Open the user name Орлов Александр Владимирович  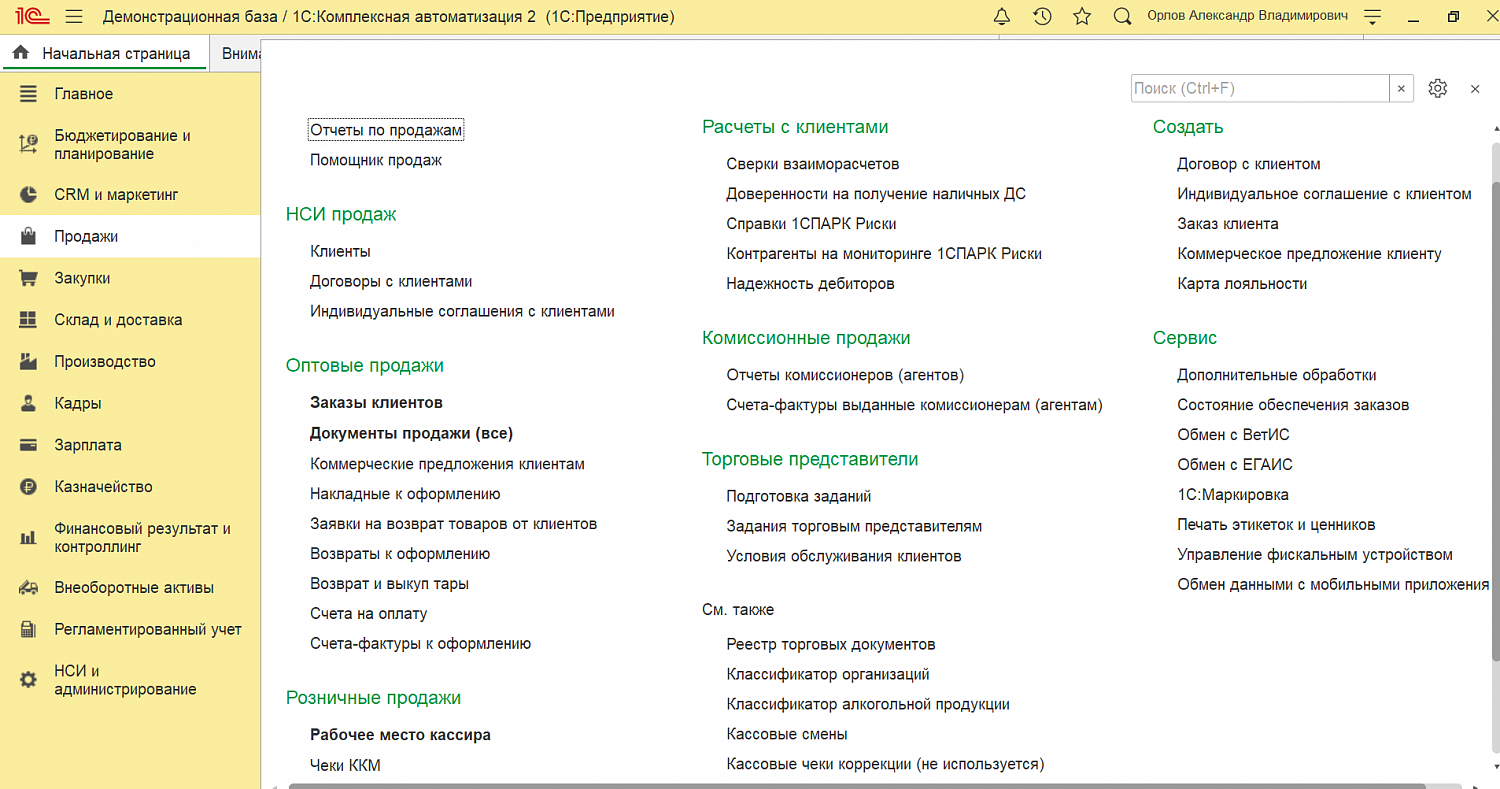(1247, 16)
